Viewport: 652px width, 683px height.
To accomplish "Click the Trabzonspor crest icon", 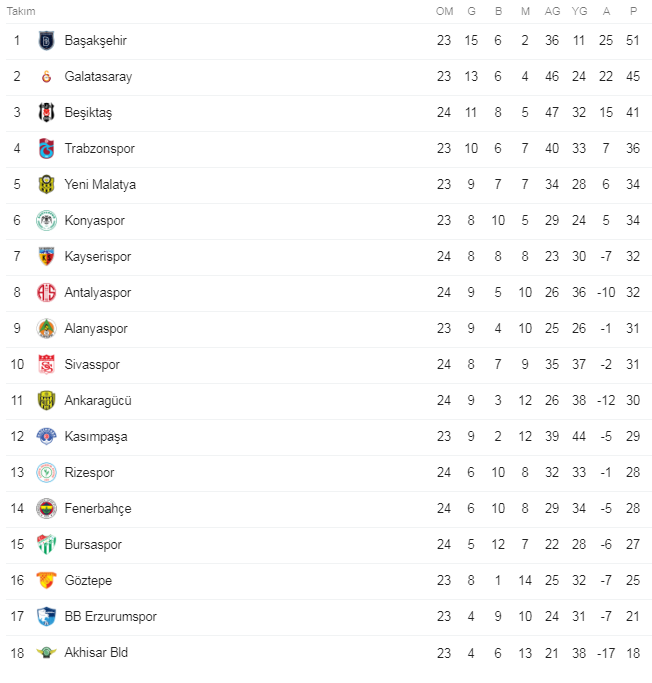I will (x=46, y=149).
